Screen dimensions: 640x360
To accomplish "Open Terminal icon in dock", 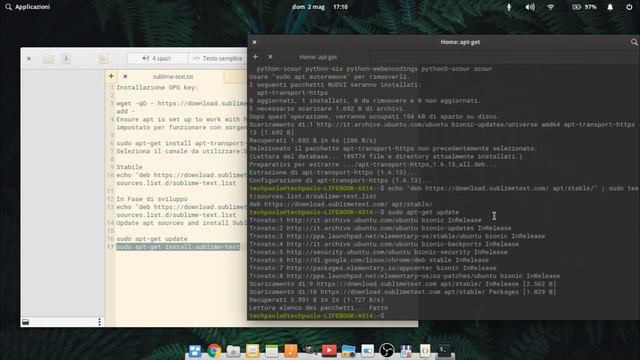I will [444, 350].
